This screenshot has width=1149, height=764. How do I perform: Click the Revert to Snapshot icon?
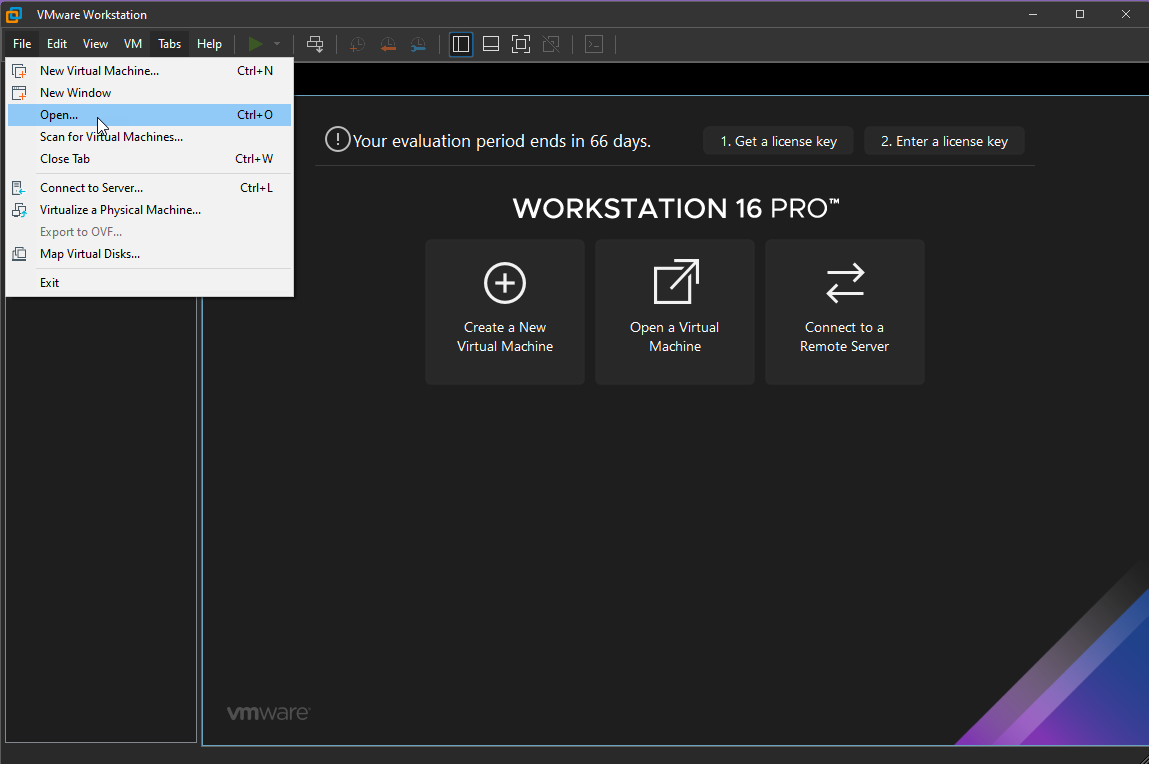[388, 44]
